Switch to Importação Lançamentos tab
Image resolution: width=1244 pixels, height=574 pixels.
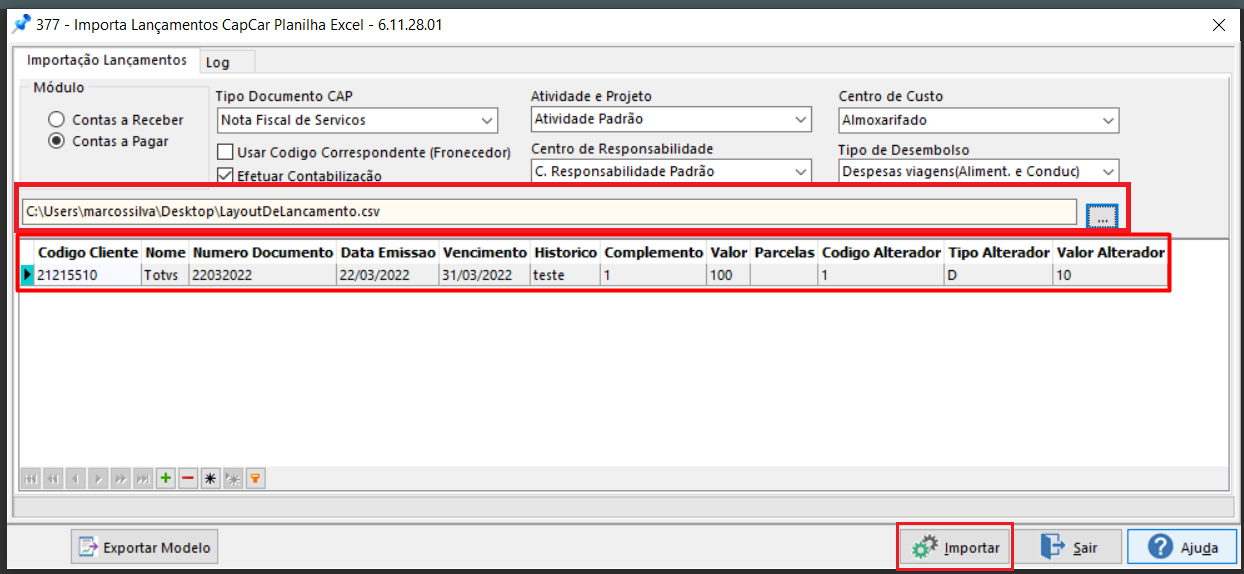(x=107, y=60)
